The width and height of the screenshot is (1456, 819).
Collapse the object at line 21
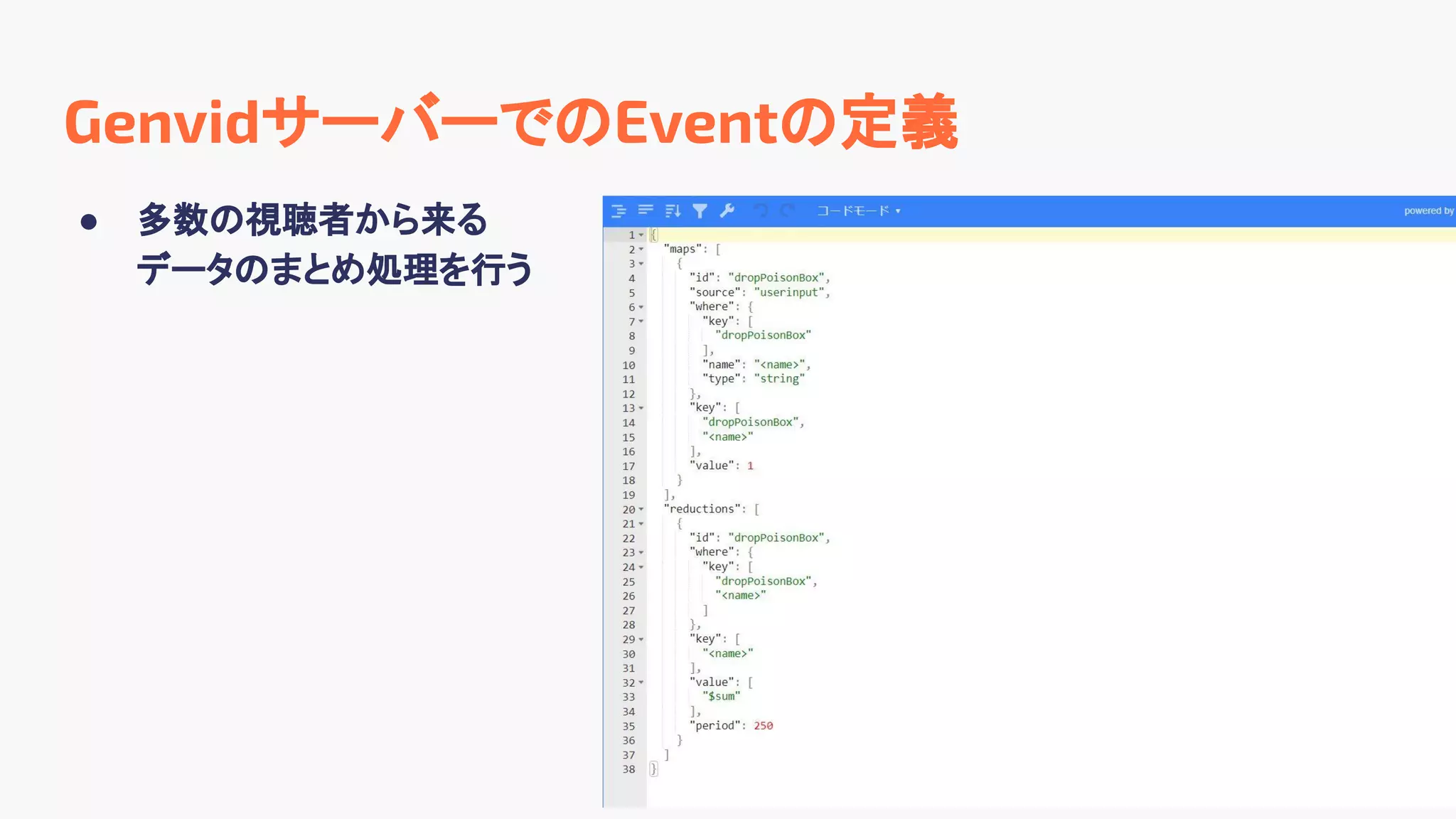tap(641, 524)
